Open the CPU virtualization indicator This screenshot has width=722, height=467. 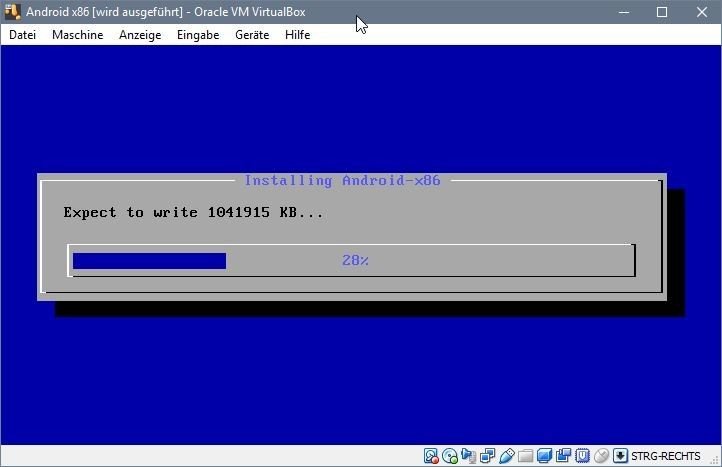click(x=582, y=456)
